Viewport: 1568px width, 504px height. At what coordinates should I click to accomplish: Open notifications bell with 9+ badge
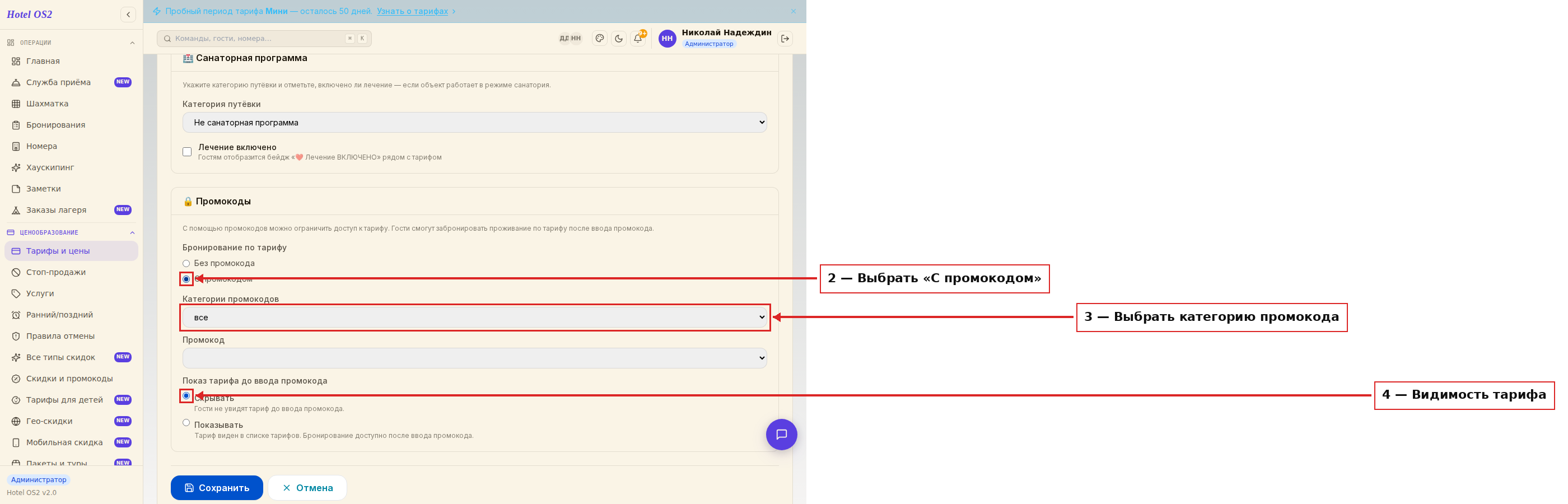(x=638, y=38)
